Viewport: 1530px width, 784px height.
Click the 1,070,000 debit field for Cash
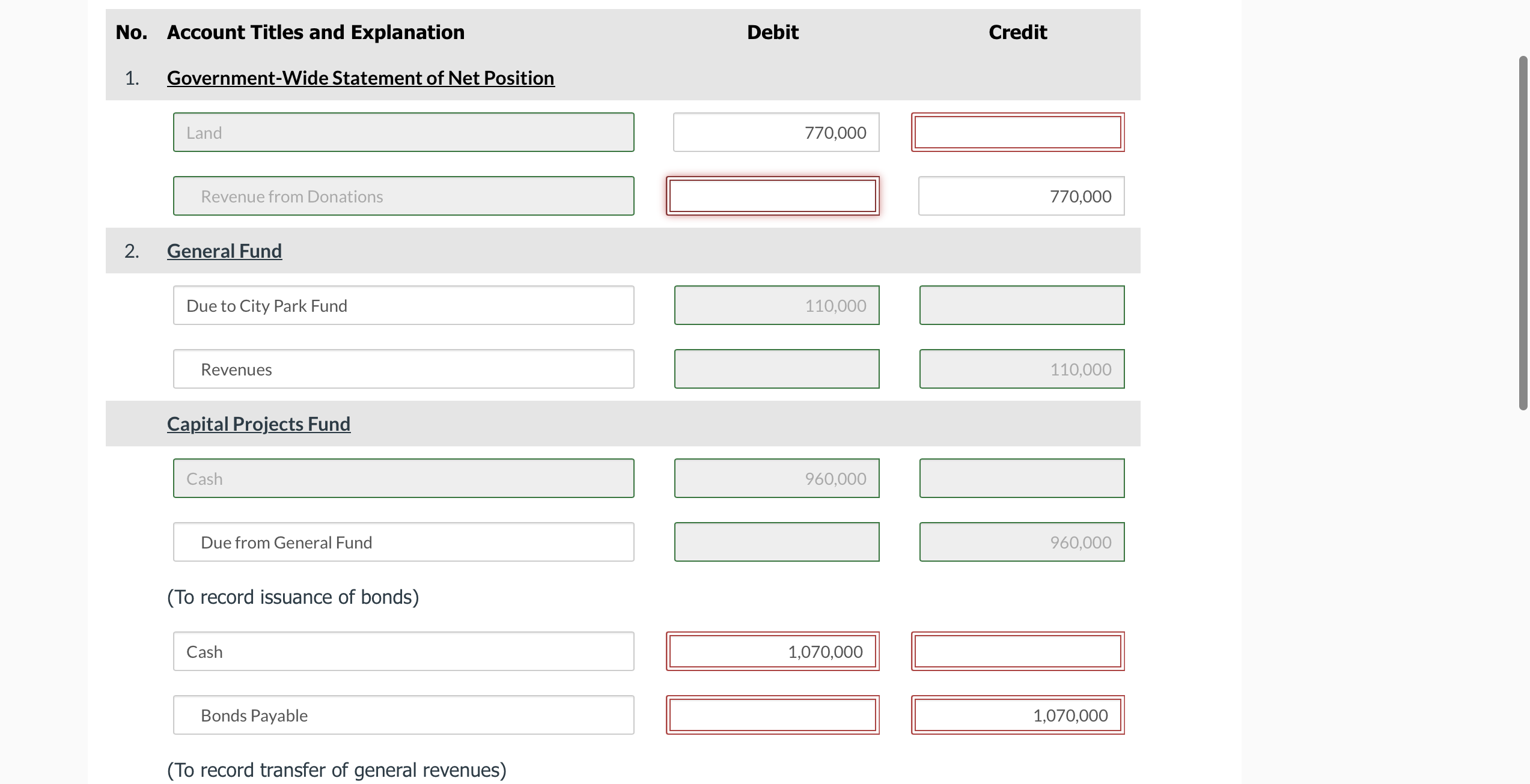point(772,651)
